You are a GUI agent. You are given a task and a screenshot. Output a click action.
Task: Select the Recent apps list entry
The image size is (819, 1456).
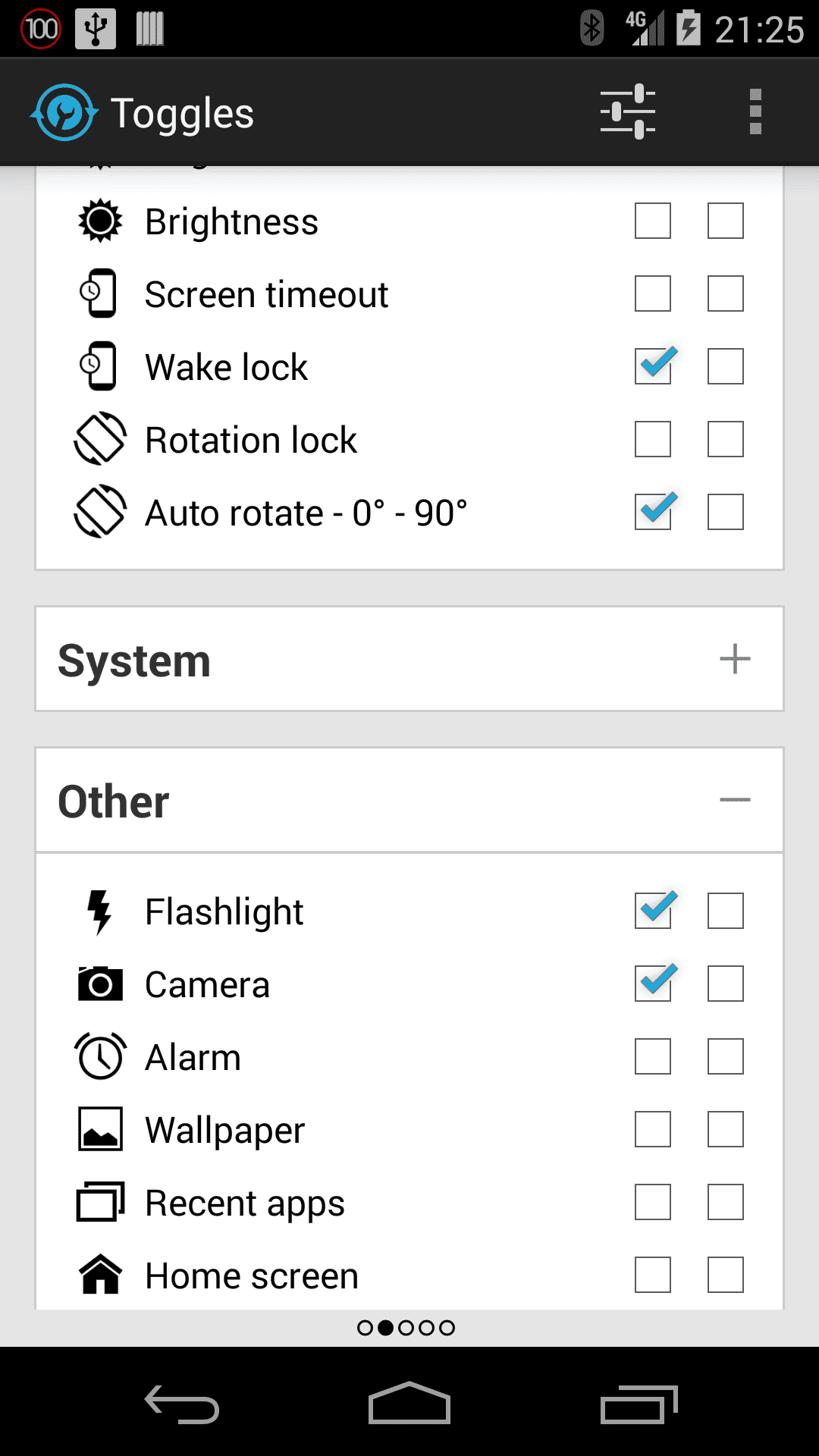245,1203
